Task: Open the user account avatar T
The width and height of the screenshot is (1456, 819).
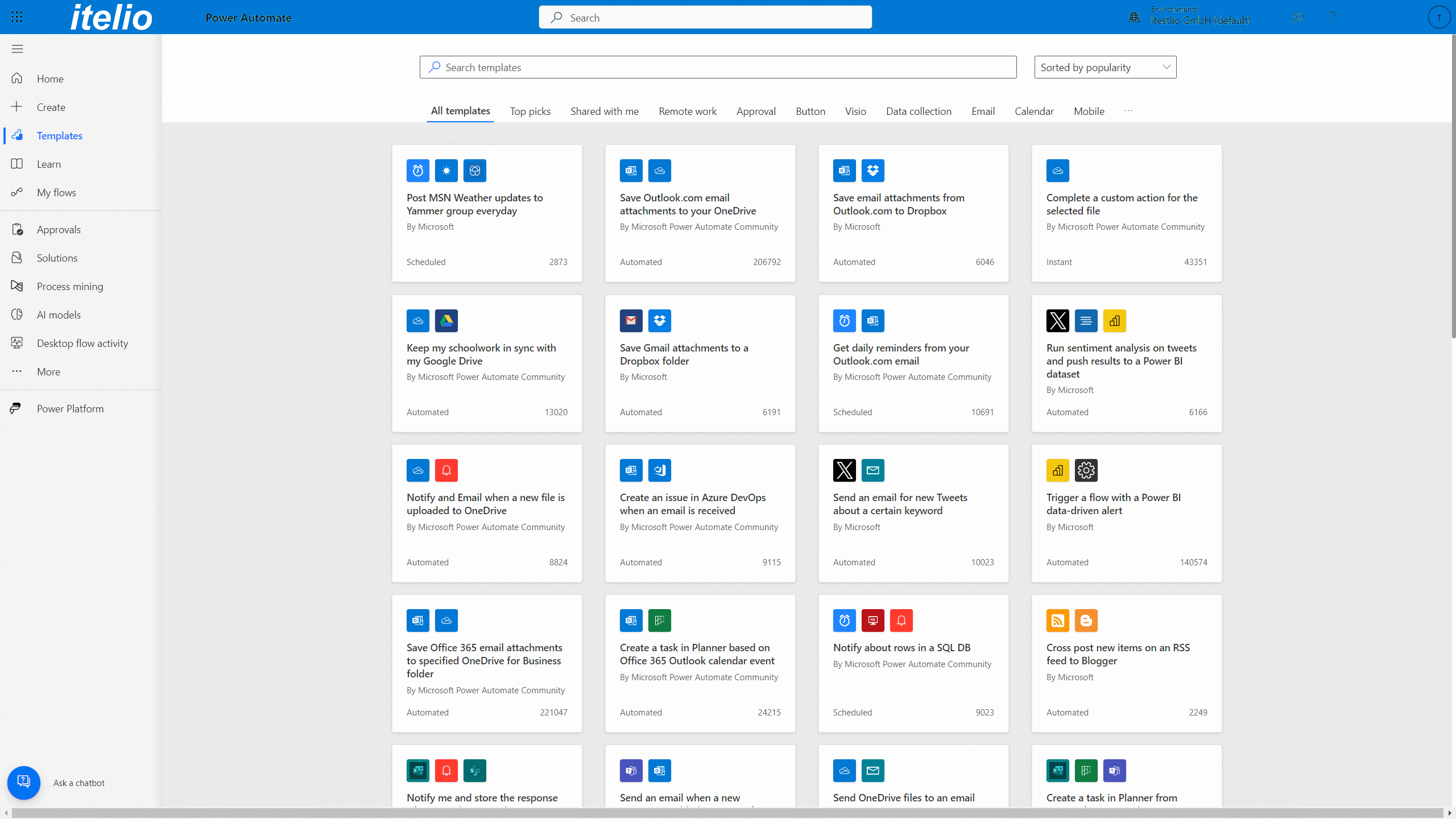Action: (1439, 17)
